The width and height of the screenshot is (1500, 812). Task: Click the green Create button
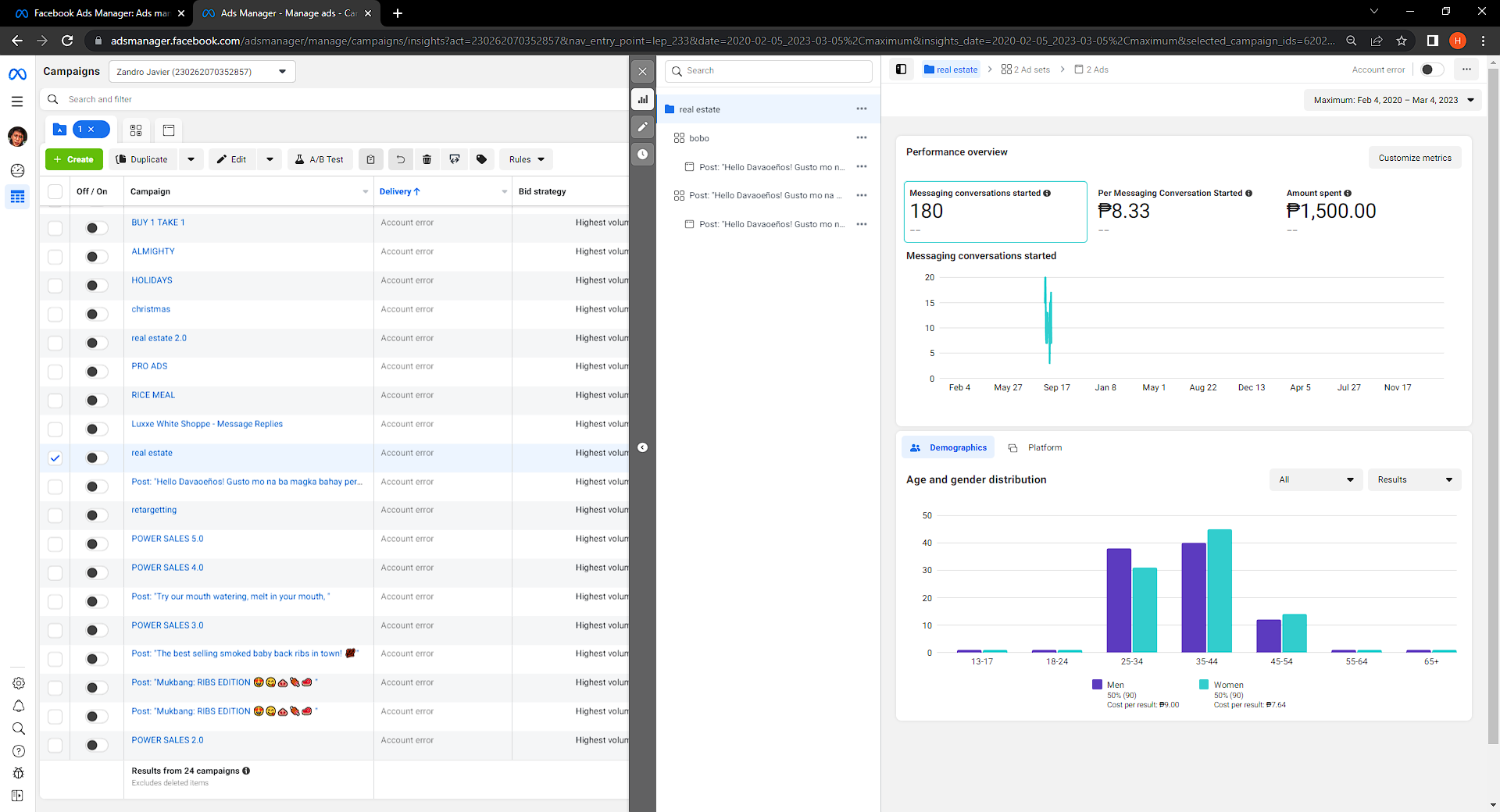coord(74,159)
